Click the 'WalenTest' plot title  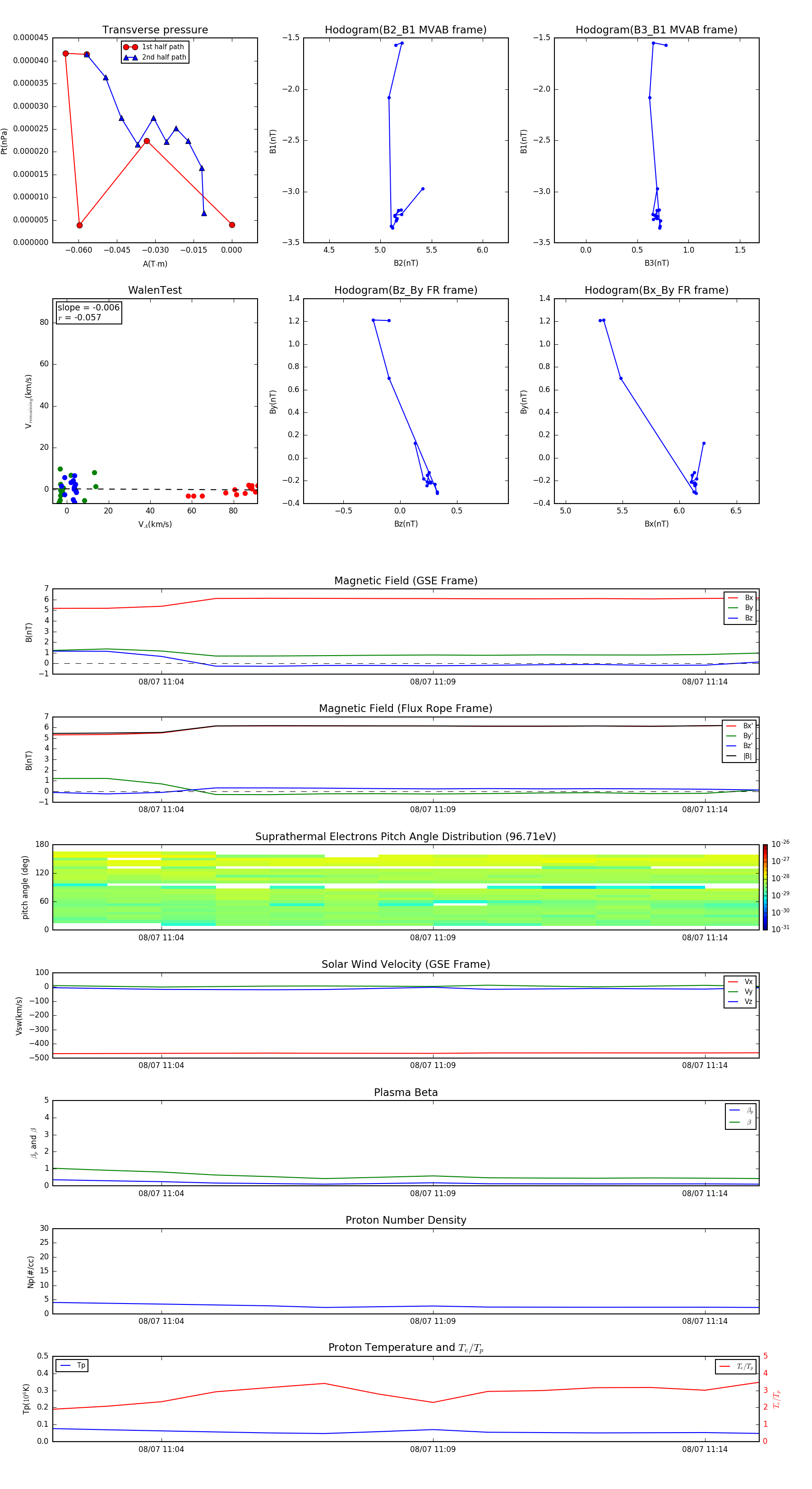tap(155, 290)
